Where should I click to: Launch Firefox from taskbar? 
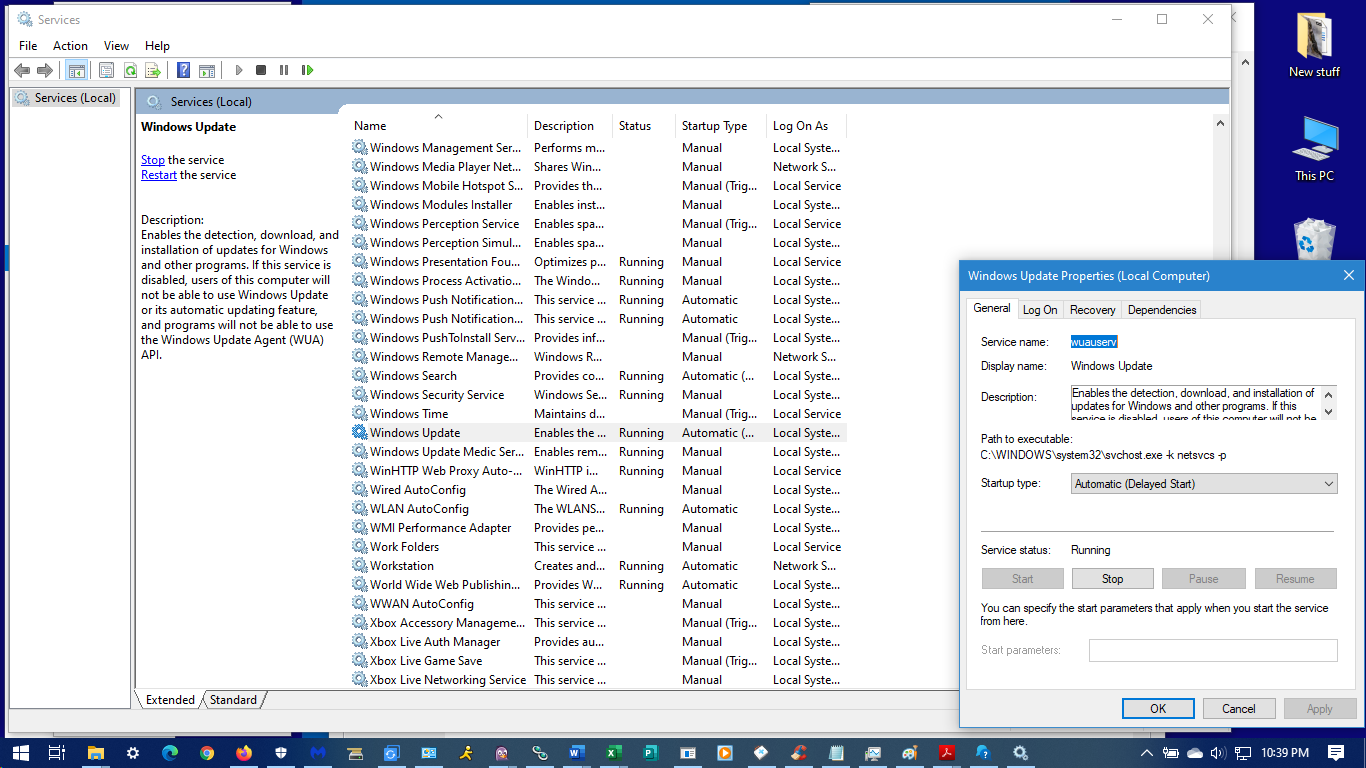tap(244, 752)
